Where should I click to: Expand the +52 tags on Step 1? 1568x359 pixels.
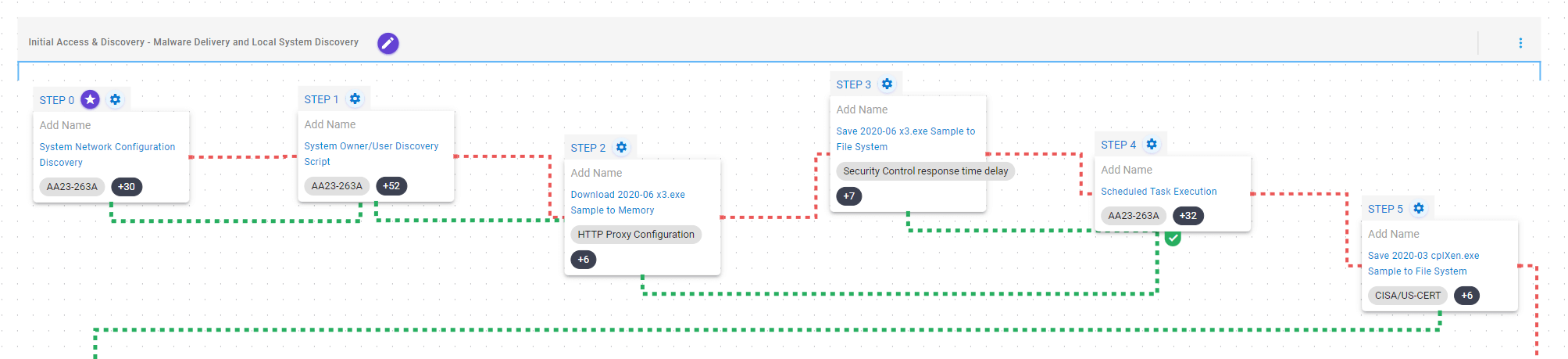[x=391, y=186]
